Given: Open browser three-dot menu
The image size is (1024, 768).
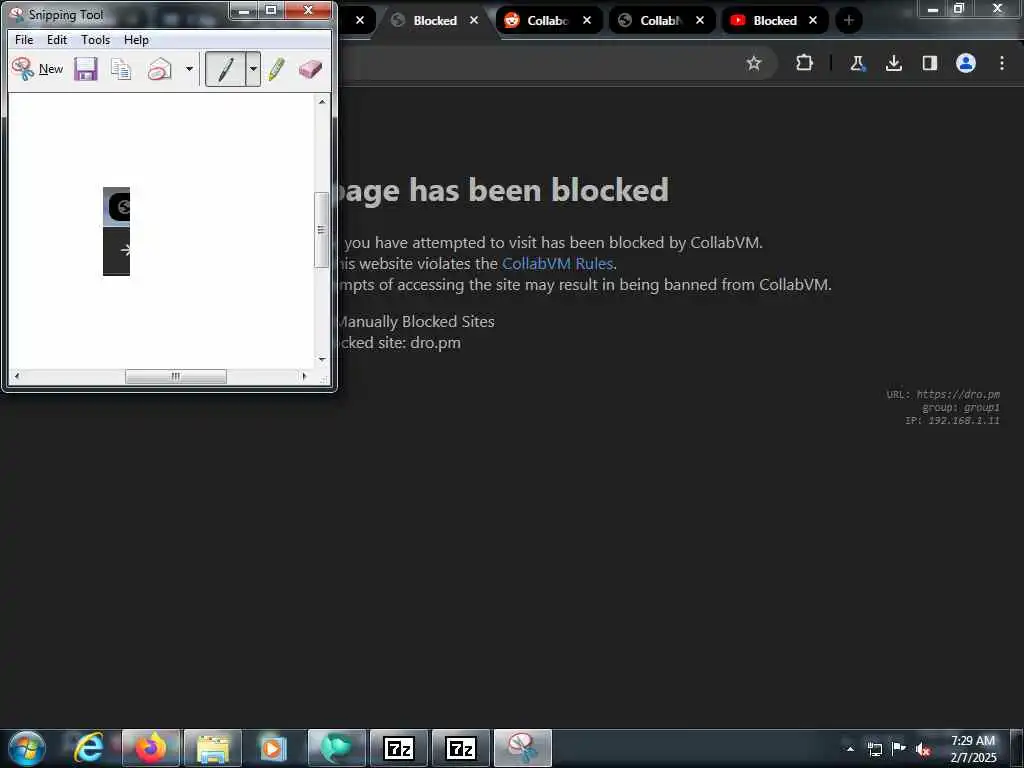Looking at the screenshot, I should [1002, 63].
